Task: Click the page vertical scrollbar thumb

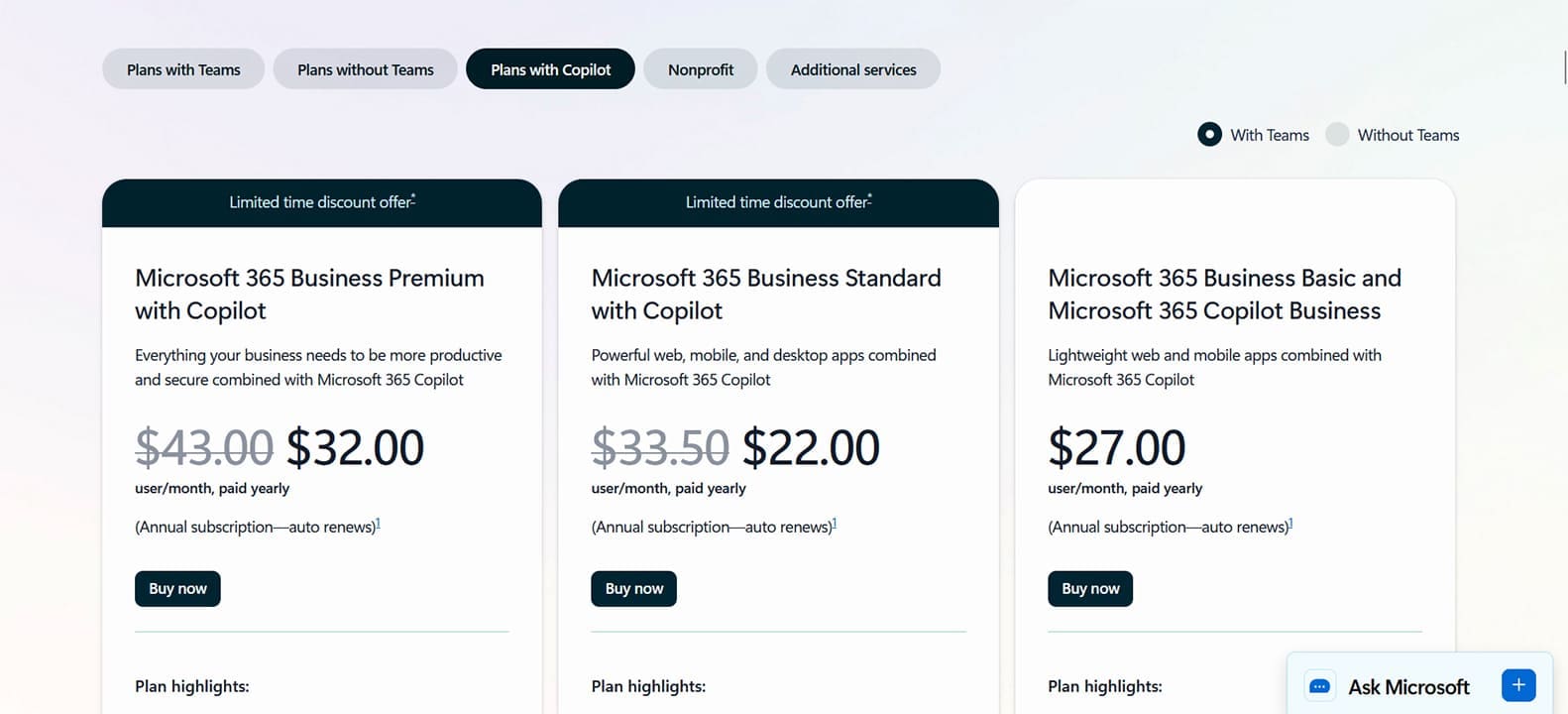Action: click(x=1564, y=66)
